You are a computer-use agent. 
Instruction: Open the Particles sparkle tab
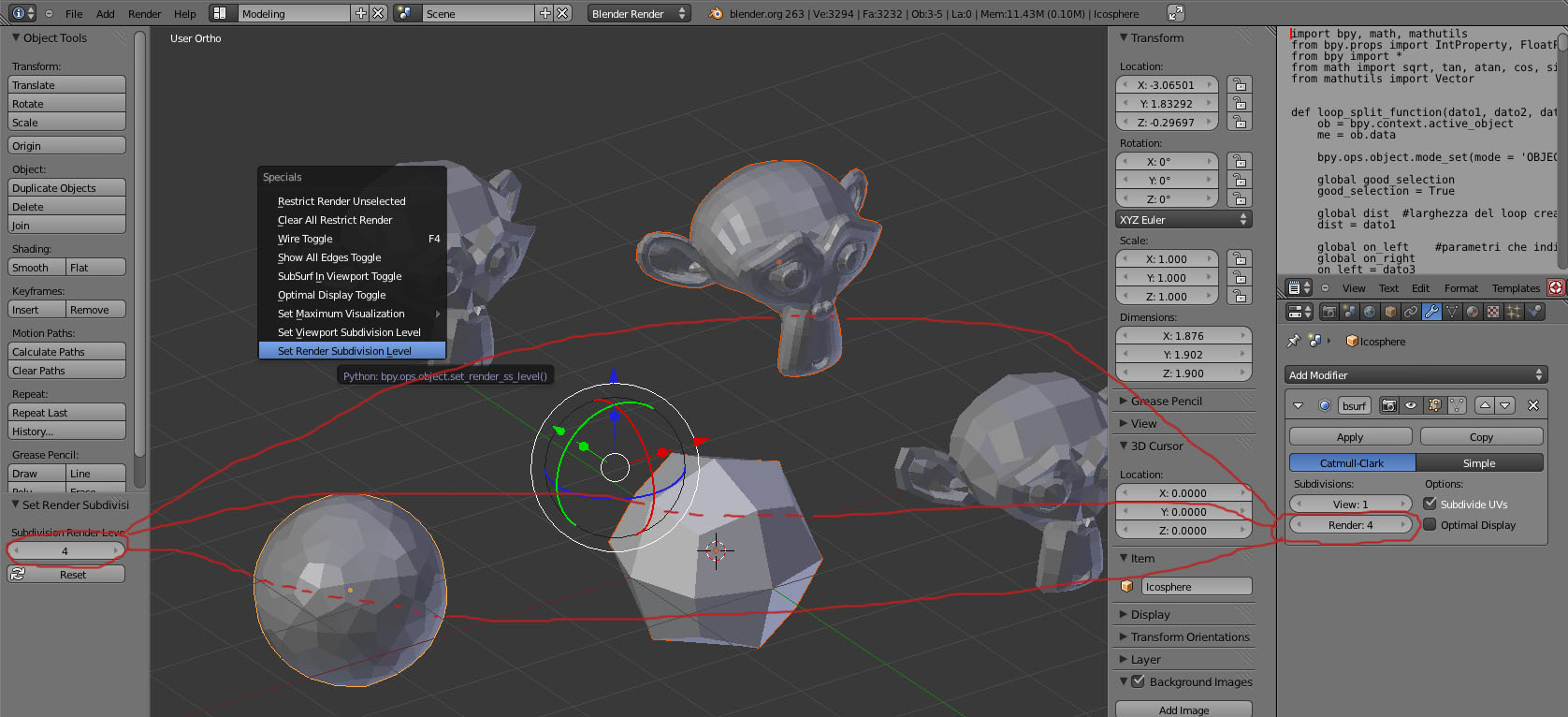point(1514,312)
